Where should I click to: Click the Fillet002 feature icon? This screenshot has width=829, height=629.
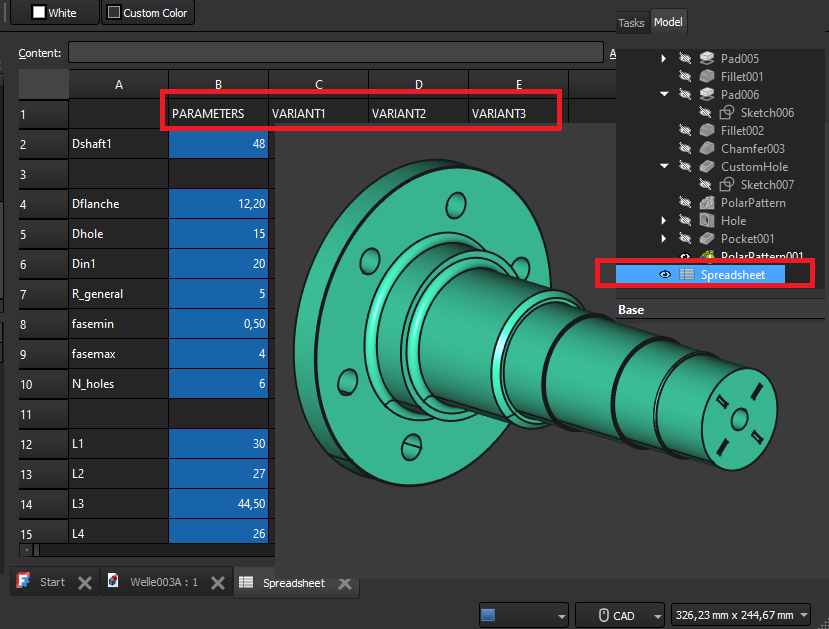707,130
